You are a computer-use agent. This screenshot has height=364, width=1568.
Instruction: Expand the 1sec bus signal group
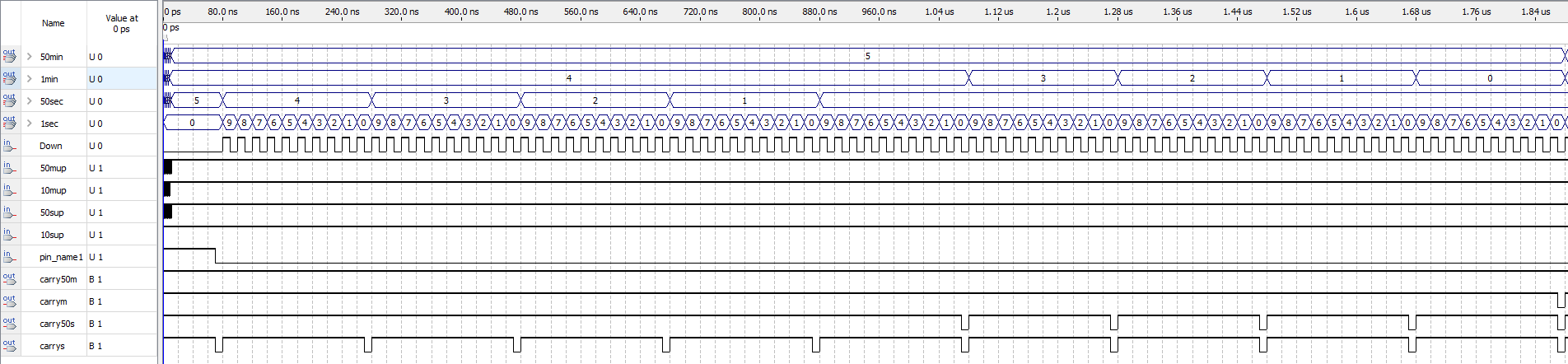point(29,124)
